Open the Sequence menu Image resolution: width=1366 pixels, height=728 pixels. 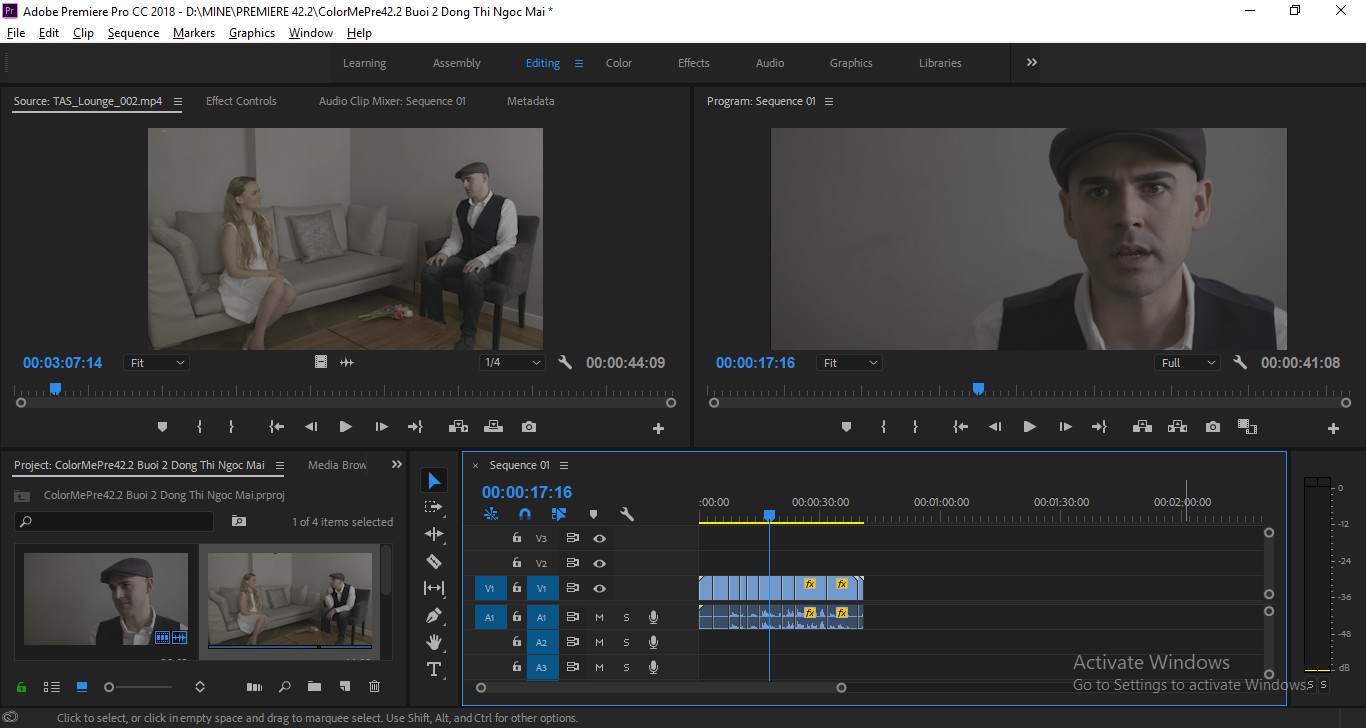pyautogui.click(x=133, y=33)
